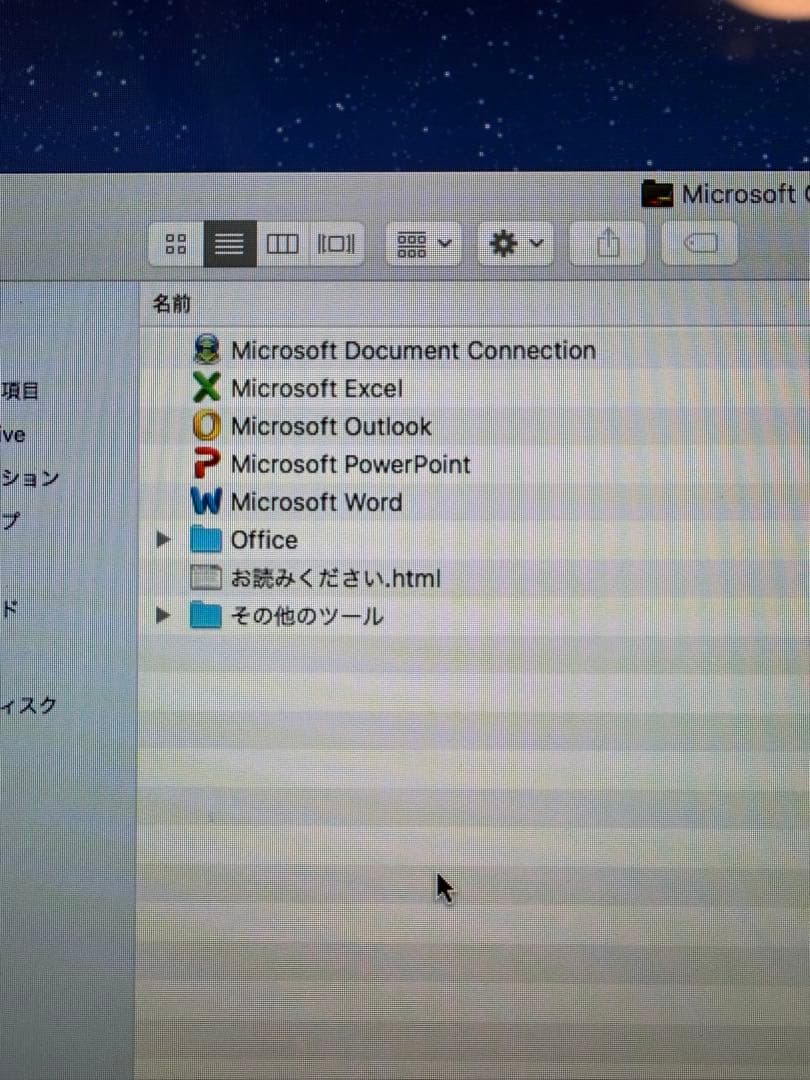Click the orange Outlook O icon
This screenshot has height=1080, width=810.
click(206, 426)
